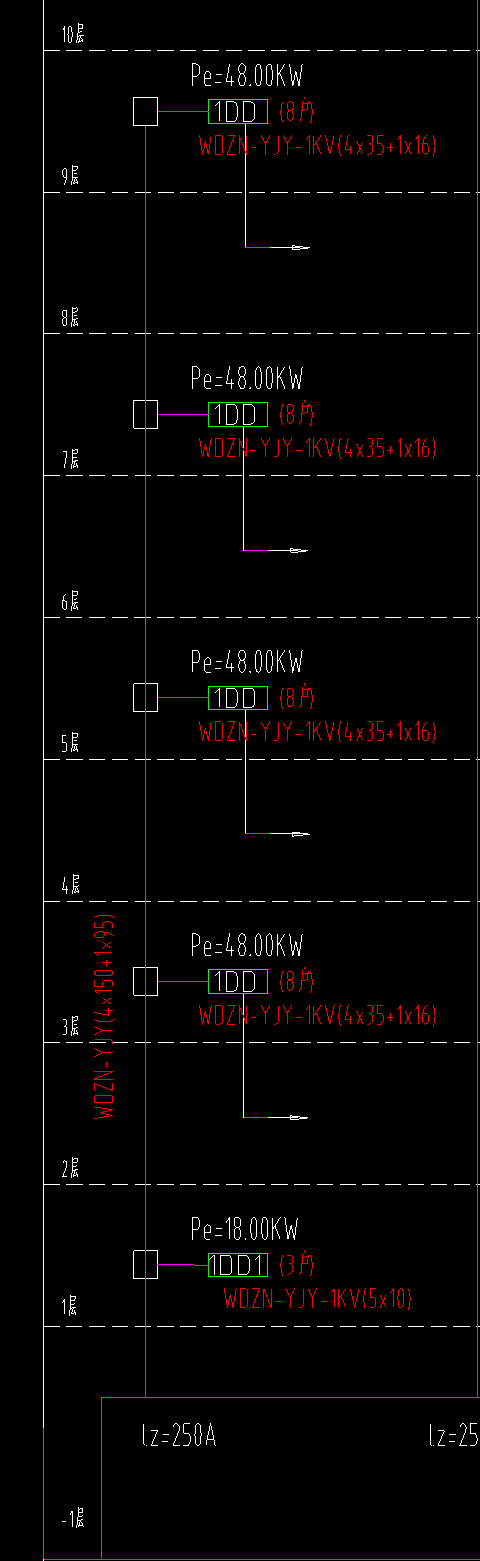Select the 9层 floor label
The image size is (480, 1561).
tap(70, 178)
